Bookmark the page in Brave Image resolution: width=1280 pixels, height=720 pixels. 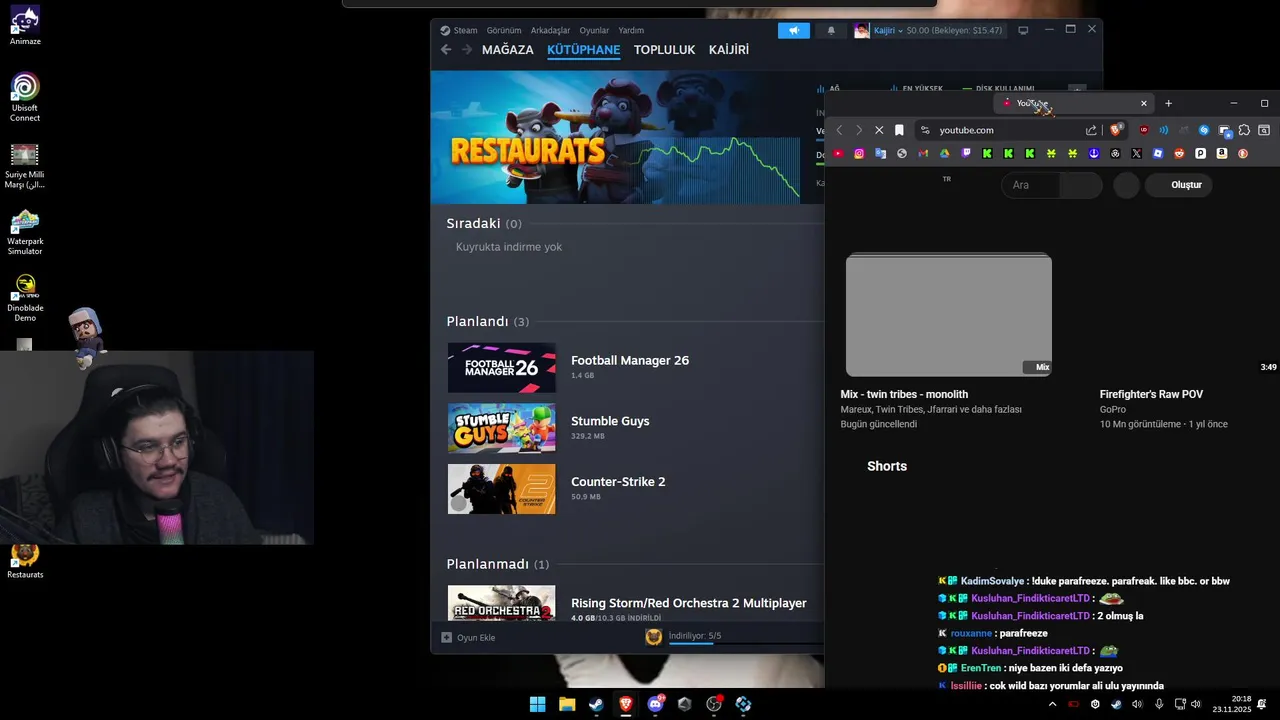[899, 130]
